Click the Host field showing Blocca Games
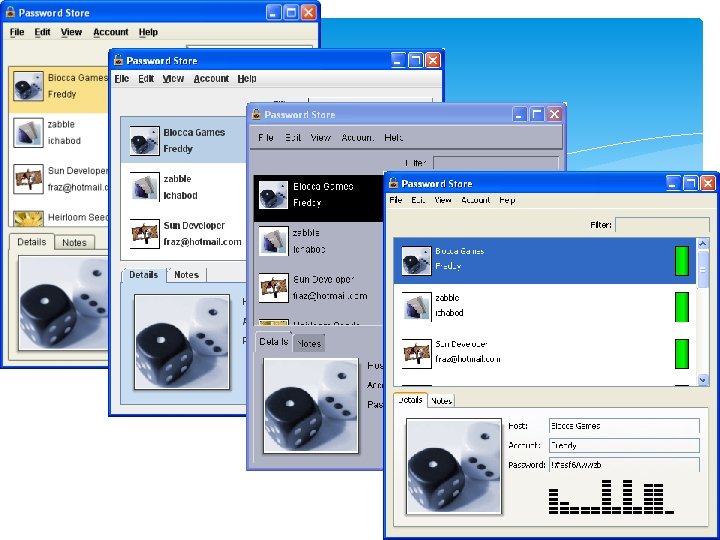 click(x=624, y=426)
